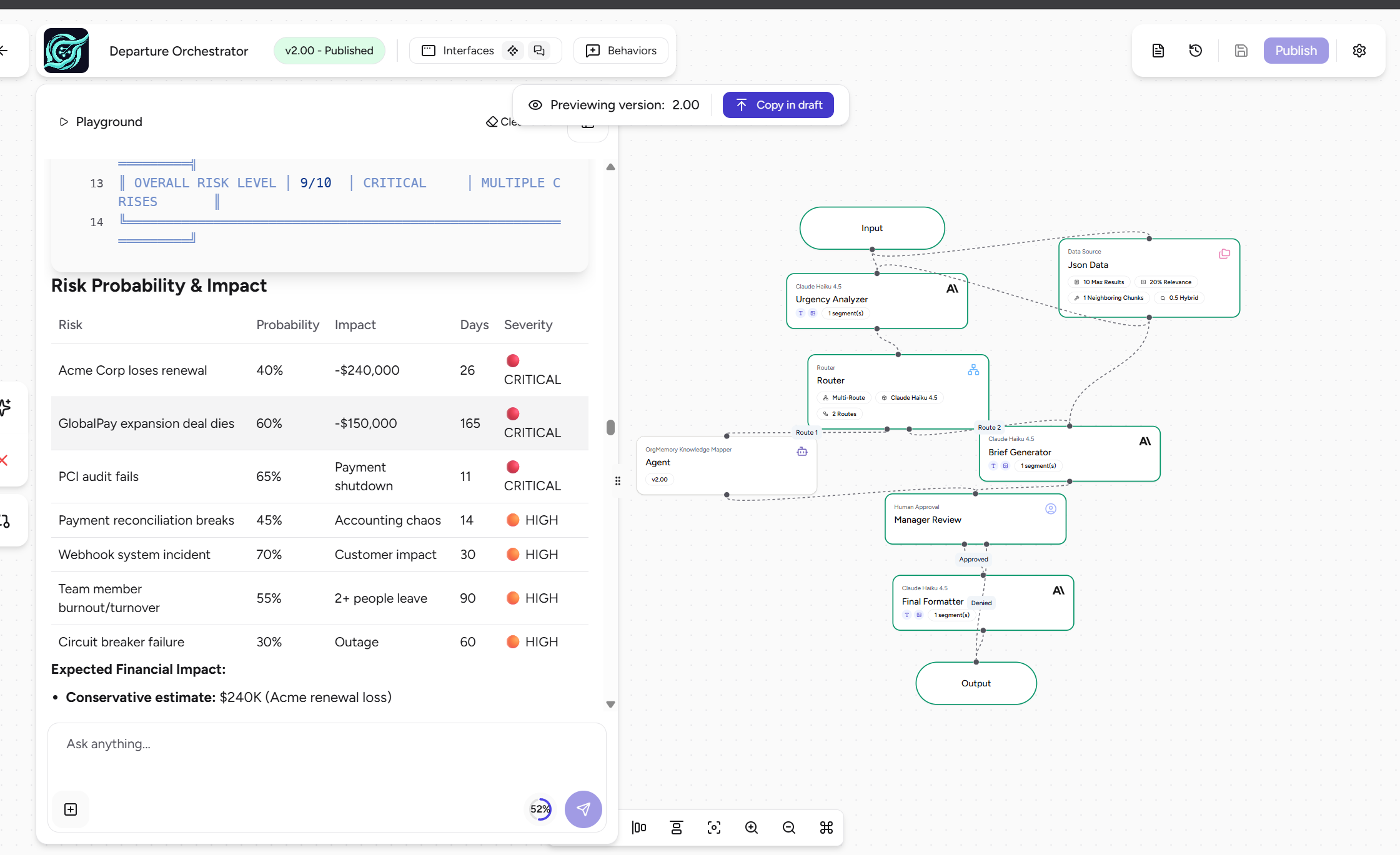Open the Behaviors menu
The width and height of the screenshot is (1400, 855).
click(621, 51)
